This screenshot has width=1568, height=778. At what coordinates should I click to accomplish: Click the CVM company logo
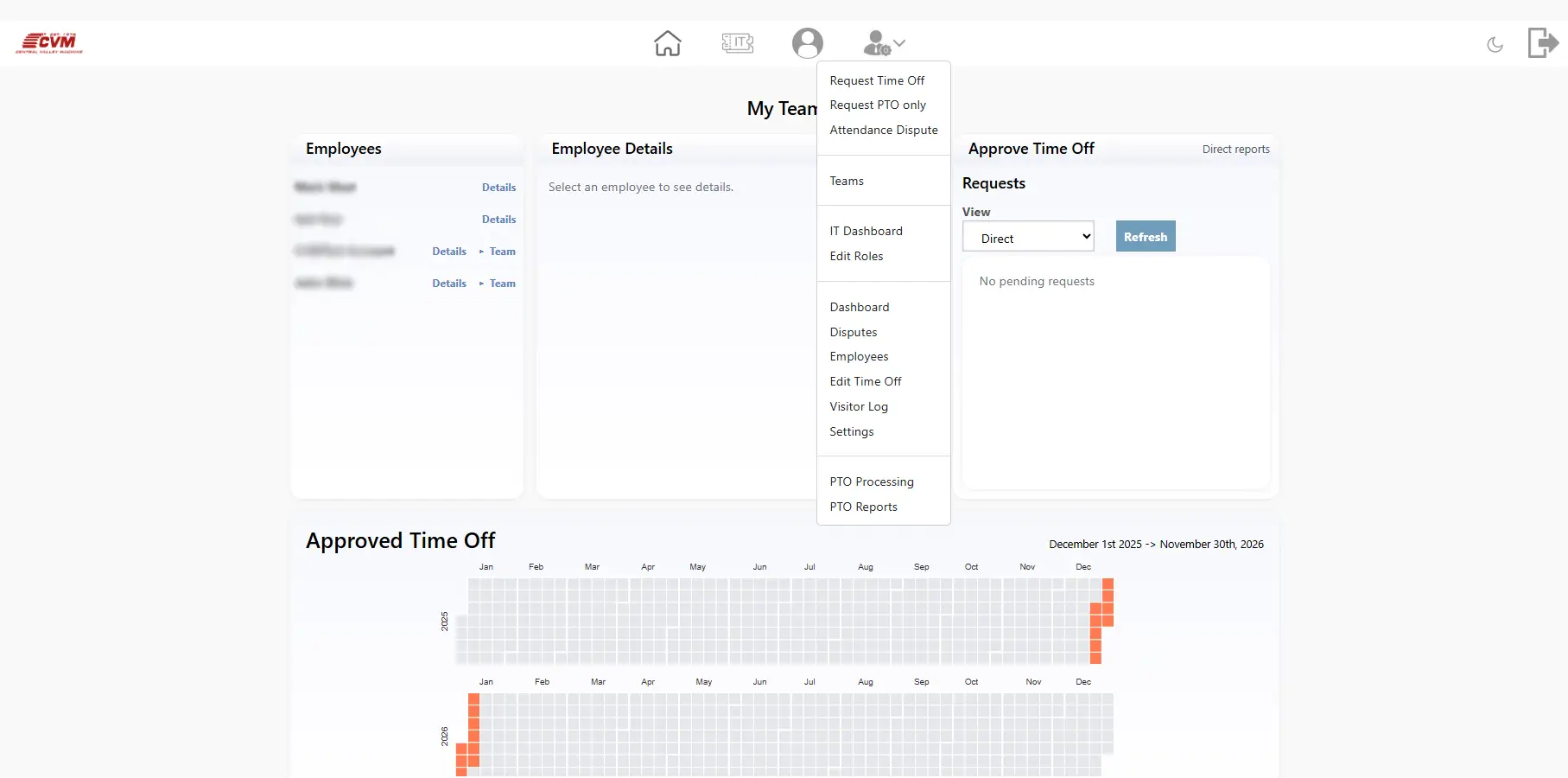pyautogui.click(x=49, y=41)
